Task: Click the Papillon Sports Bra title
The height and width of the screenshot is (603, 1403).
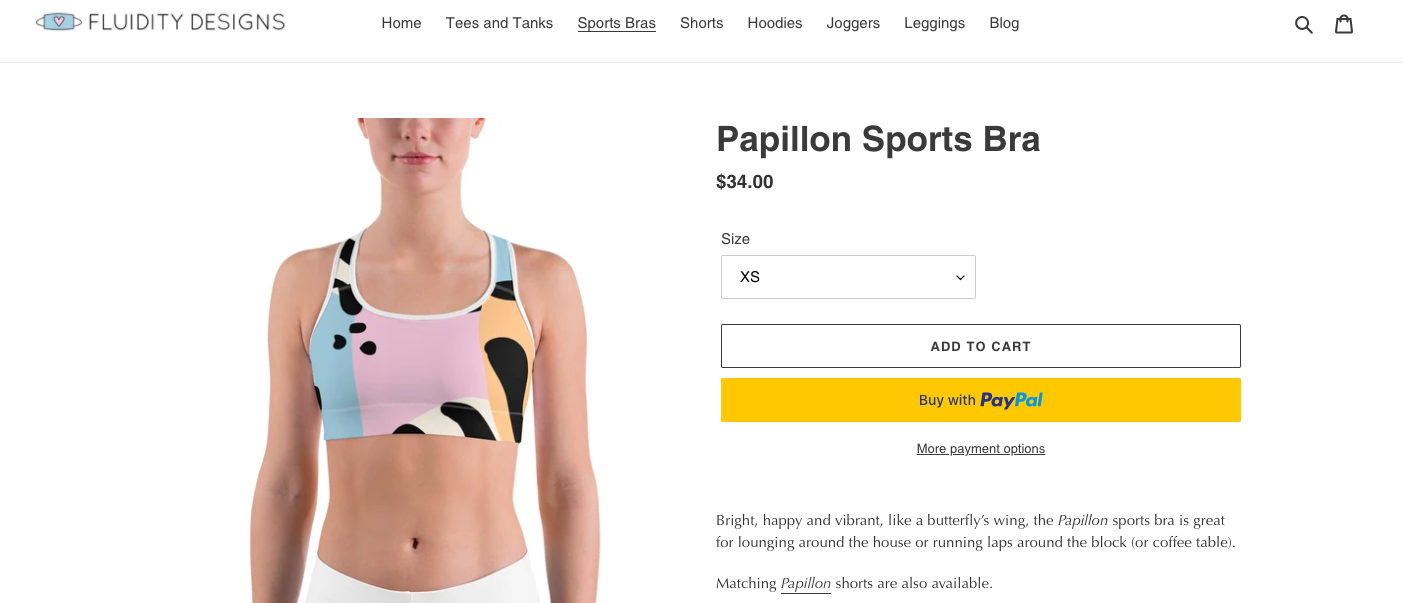Action: click(878, 139)
